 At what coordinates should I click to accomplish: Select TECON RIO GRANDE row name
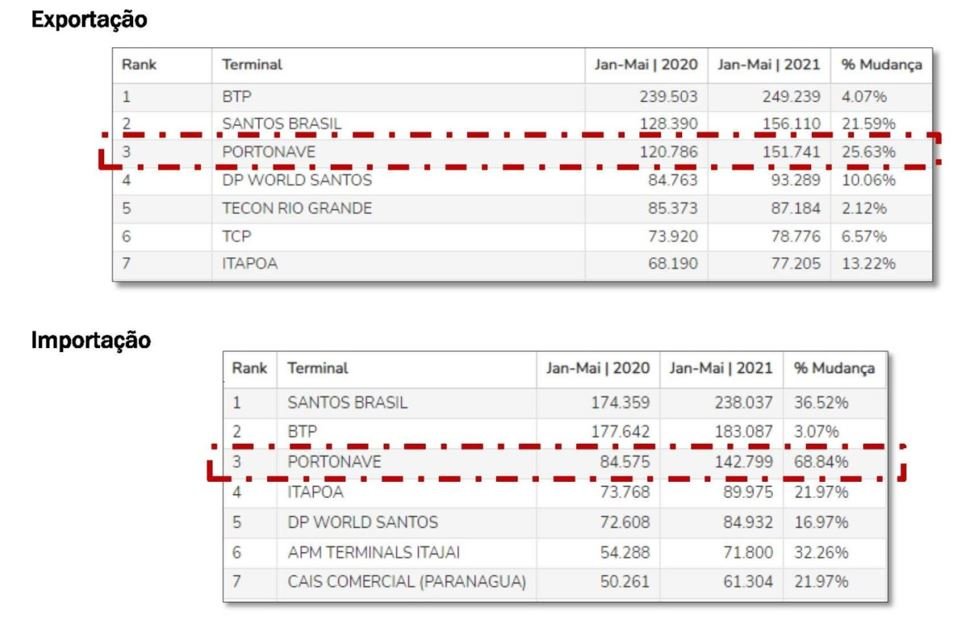pyautogui.click(x=297, y=208)
